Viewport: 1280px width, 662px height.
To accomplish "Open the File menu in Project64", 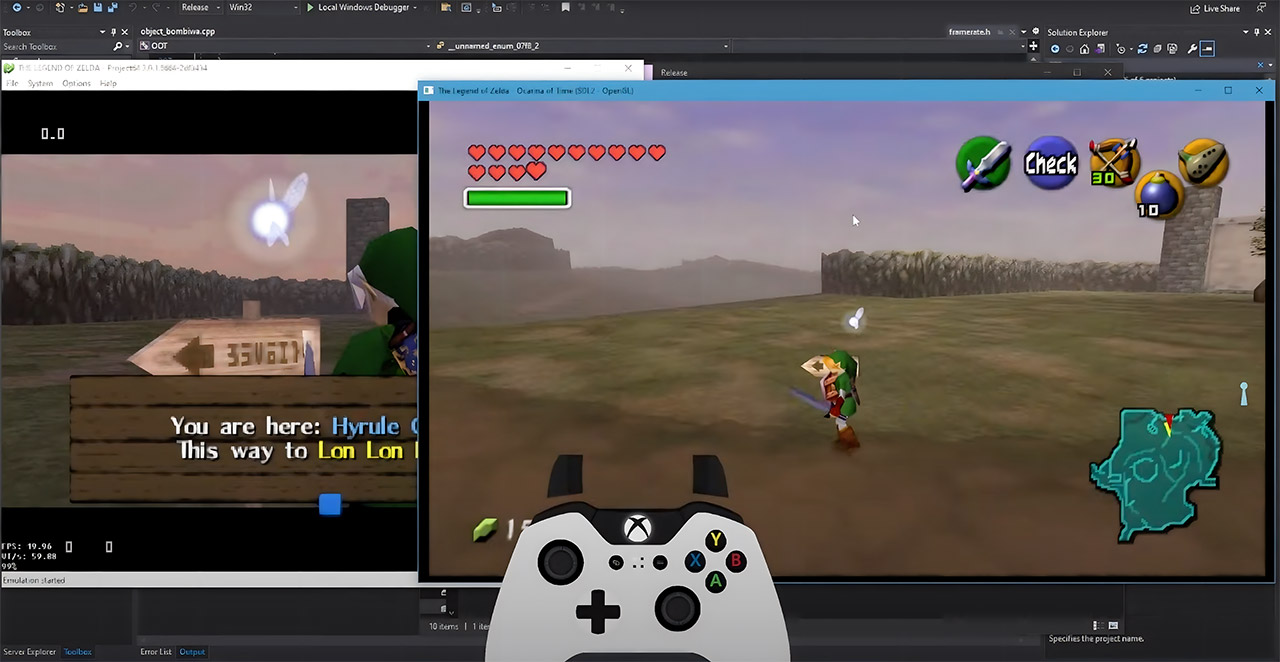I will pyautogui.click(x=12, y=83).
